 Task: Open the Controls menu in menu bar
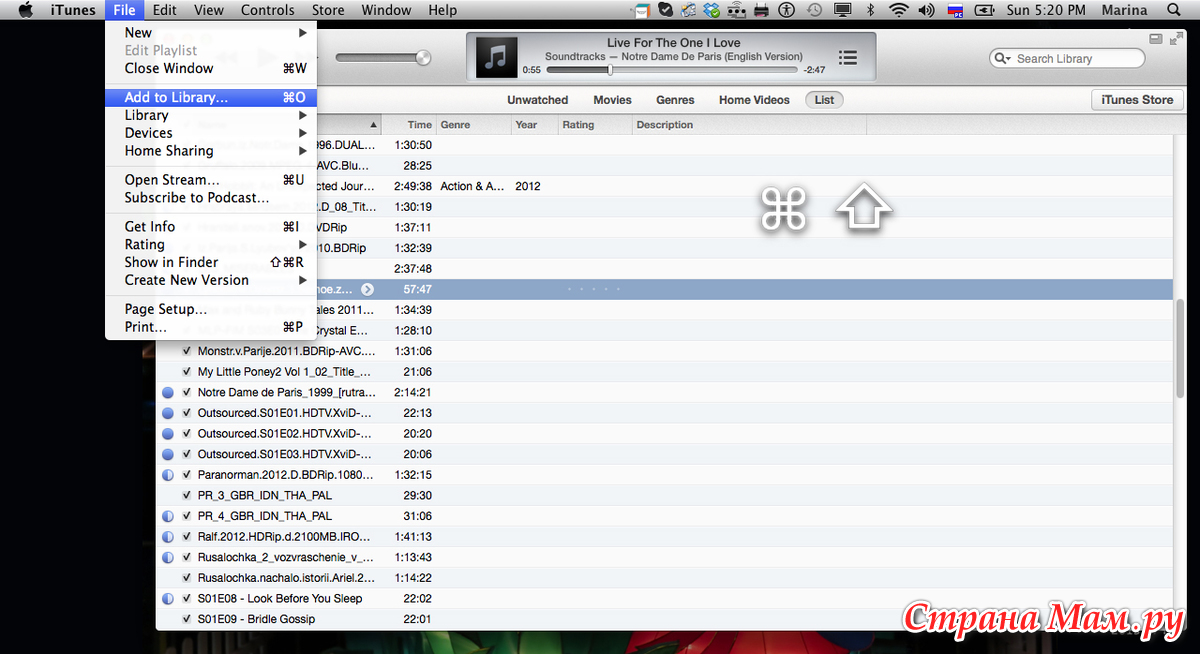click(x=268, y=10)
